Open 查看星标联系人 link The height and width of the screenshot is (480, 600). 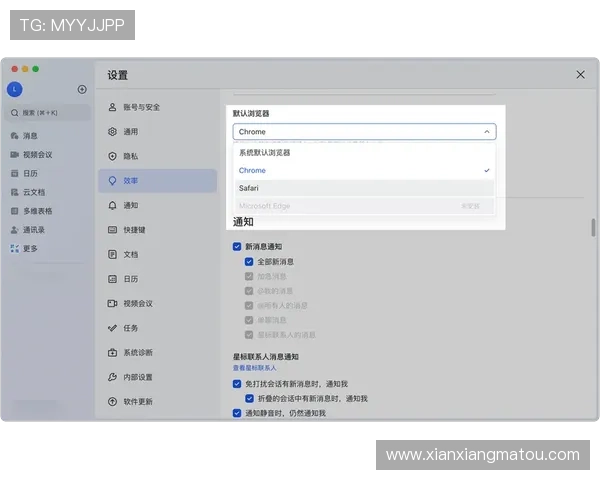coord(254,368)
